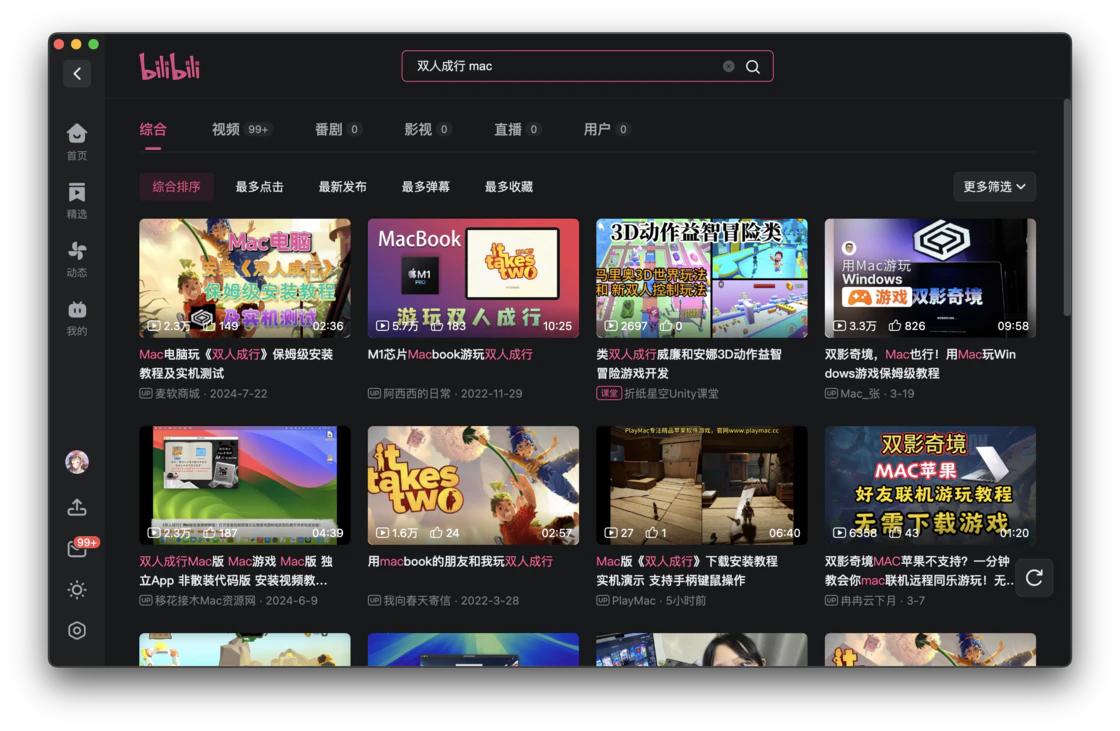
Task: Toggle theme using the sun icon
Action: click(x=77, y=590)
